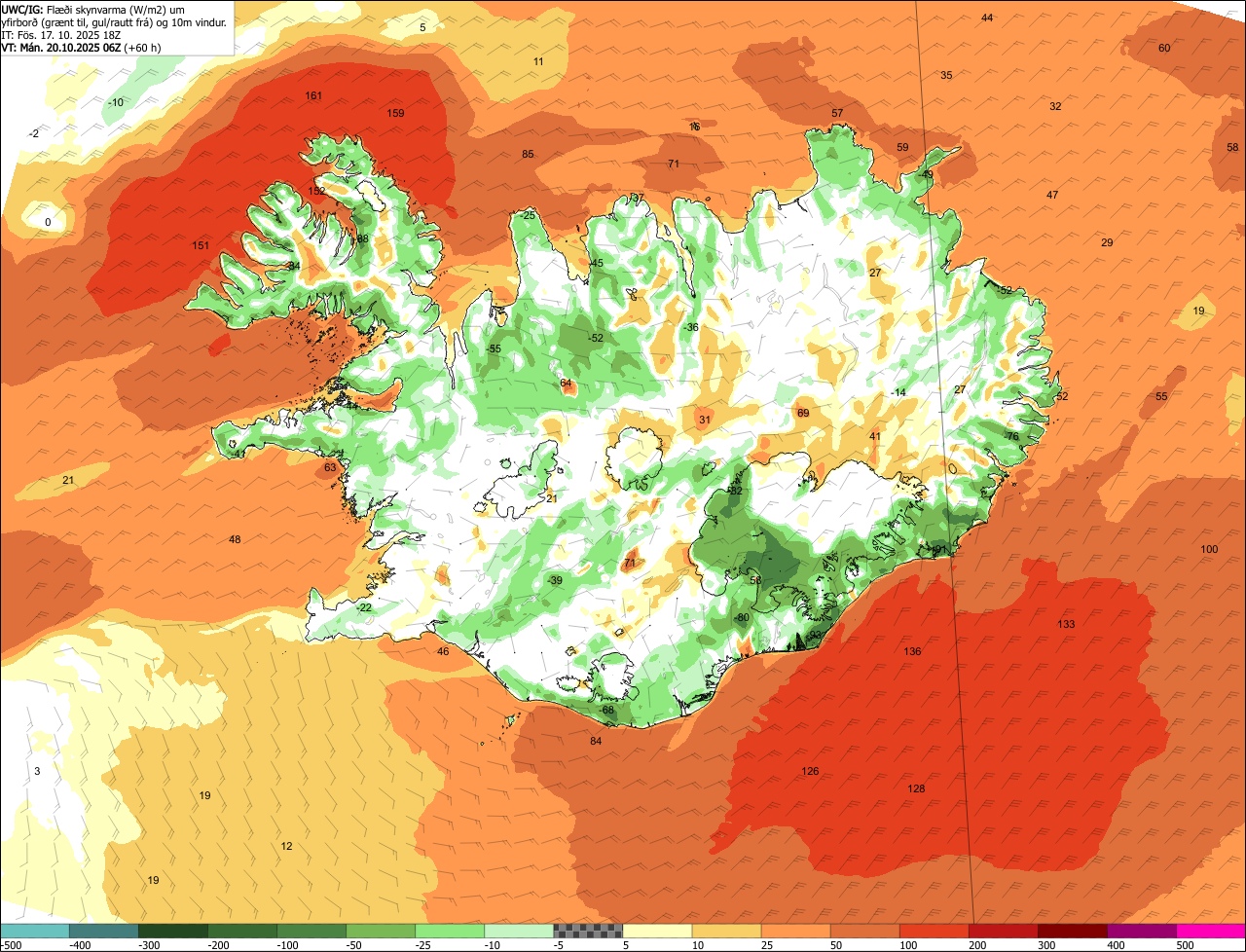
Task: Click the offshore value "126"
Action: click(x=810, y=771)
